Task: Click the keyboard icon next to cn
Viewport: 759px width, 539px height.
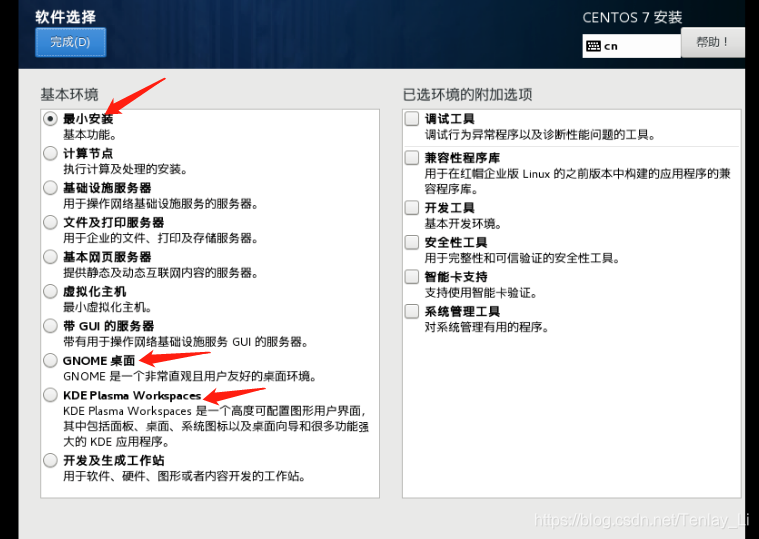Action: (x=593, y=46)
